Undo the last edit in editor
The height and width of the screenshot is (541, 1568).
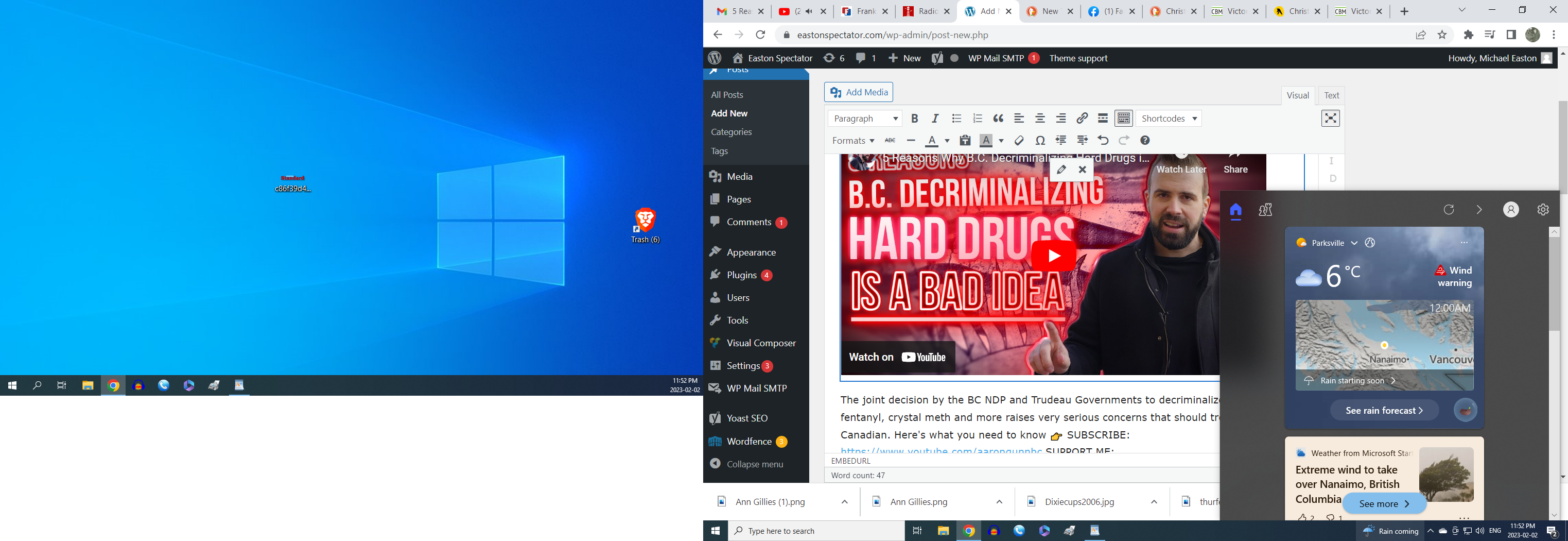[x=1103, y=141]
